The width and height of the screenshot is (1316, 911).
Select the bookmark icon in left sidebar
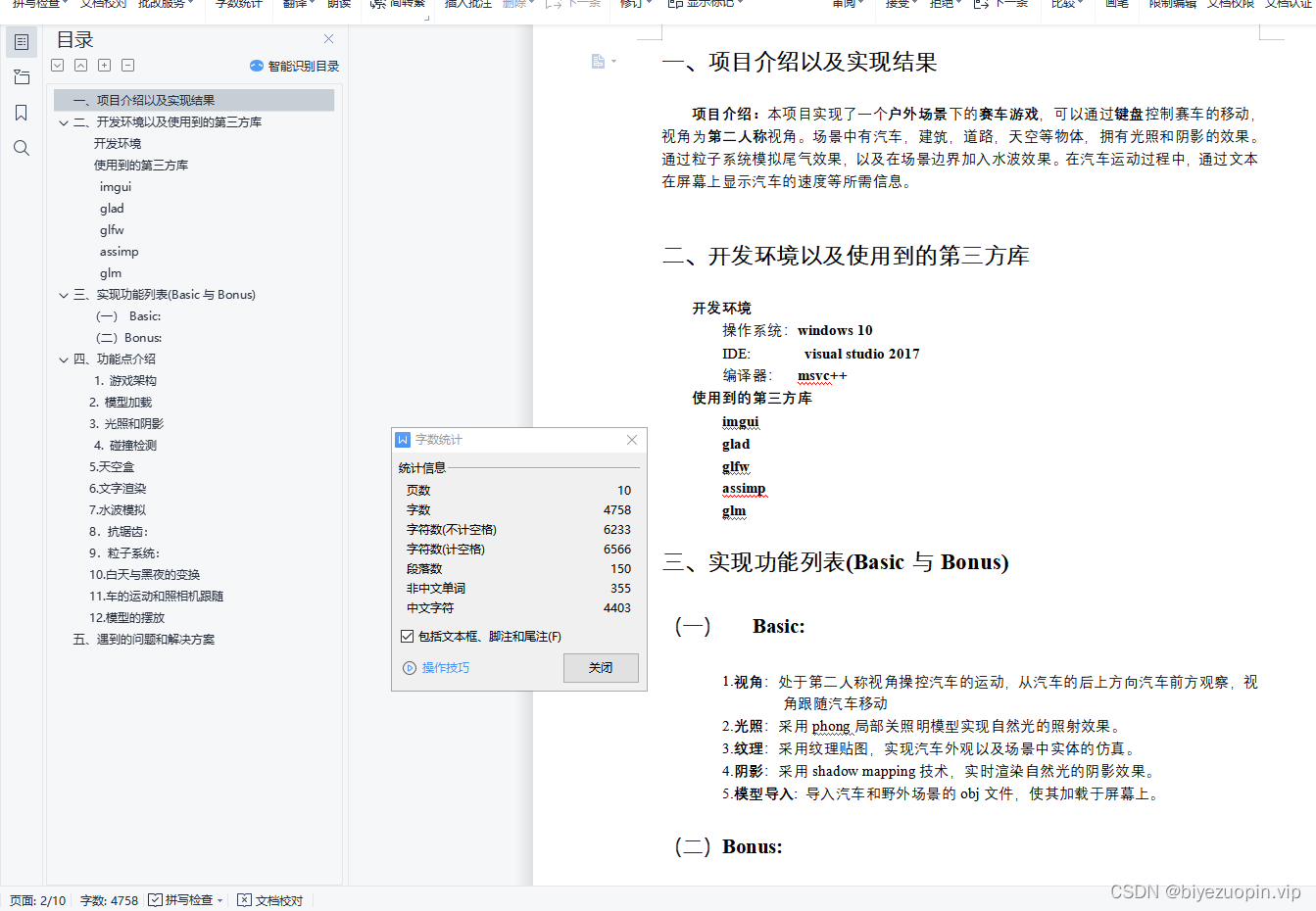coord(22,112)
